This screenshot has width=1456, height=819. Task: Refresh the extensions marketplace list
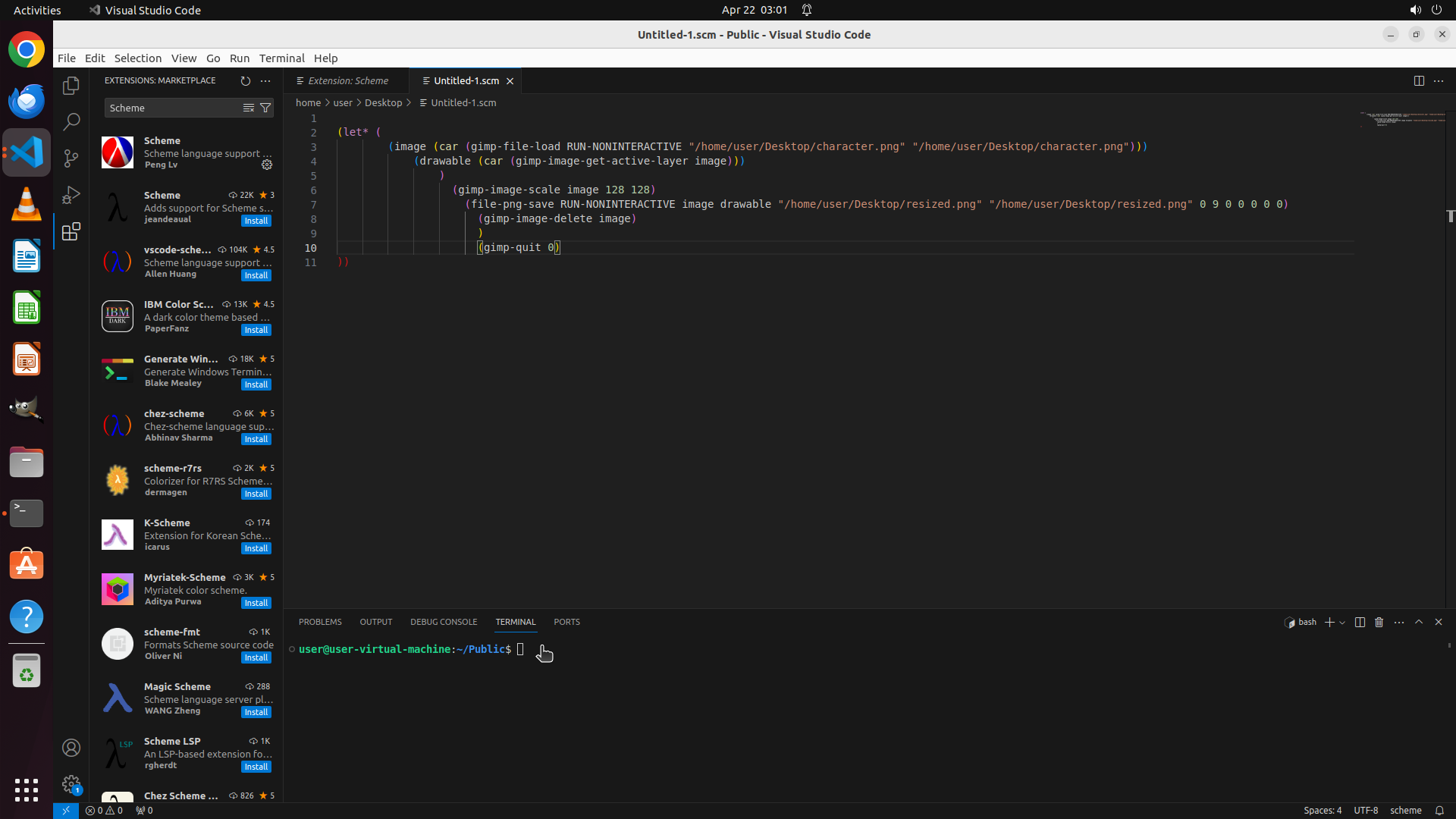(x=245, y=80)
